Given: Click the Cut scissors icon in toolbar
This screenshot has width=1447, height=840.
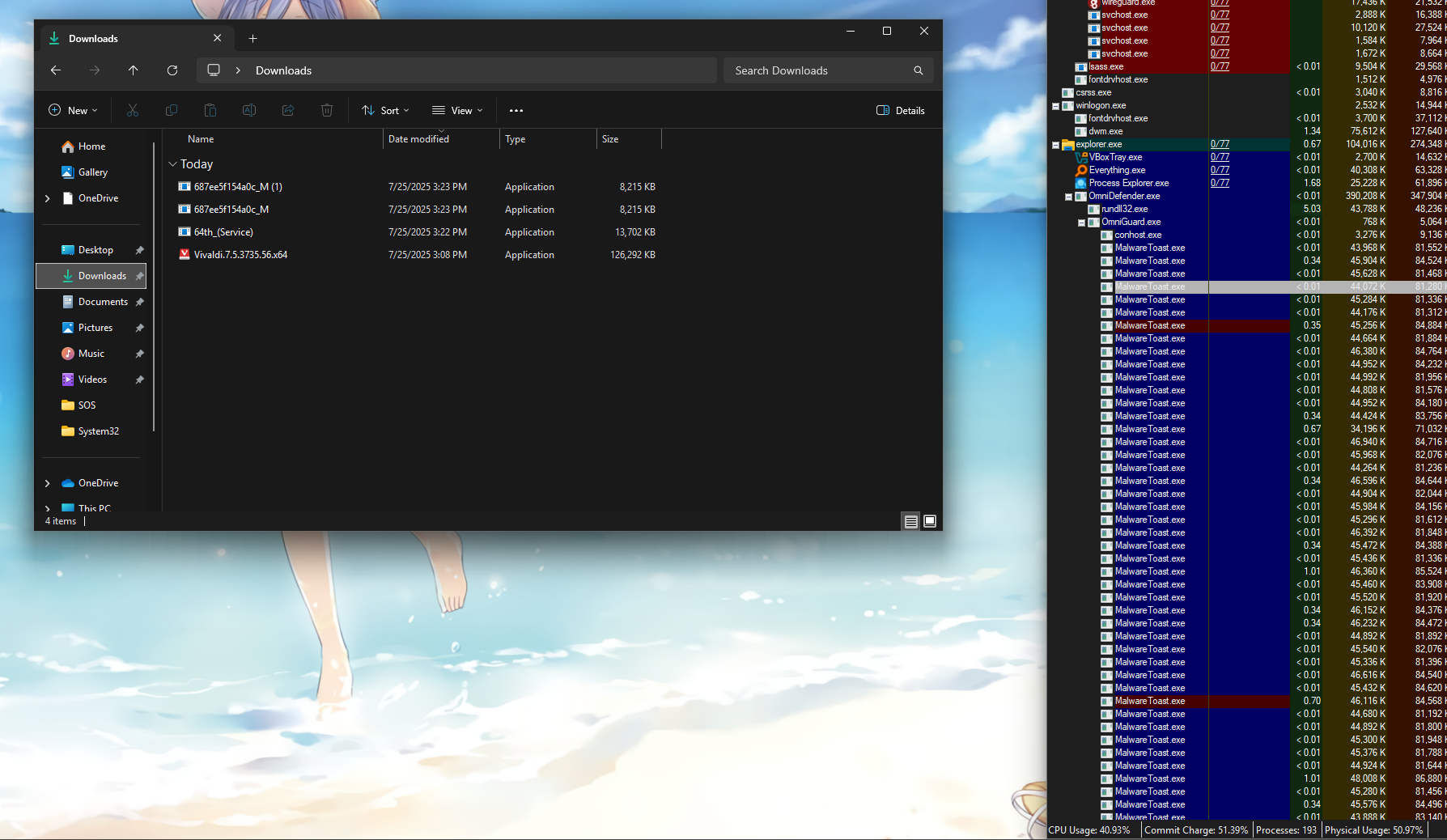Looking at the screenshot, I should click(x=133, y=111).
